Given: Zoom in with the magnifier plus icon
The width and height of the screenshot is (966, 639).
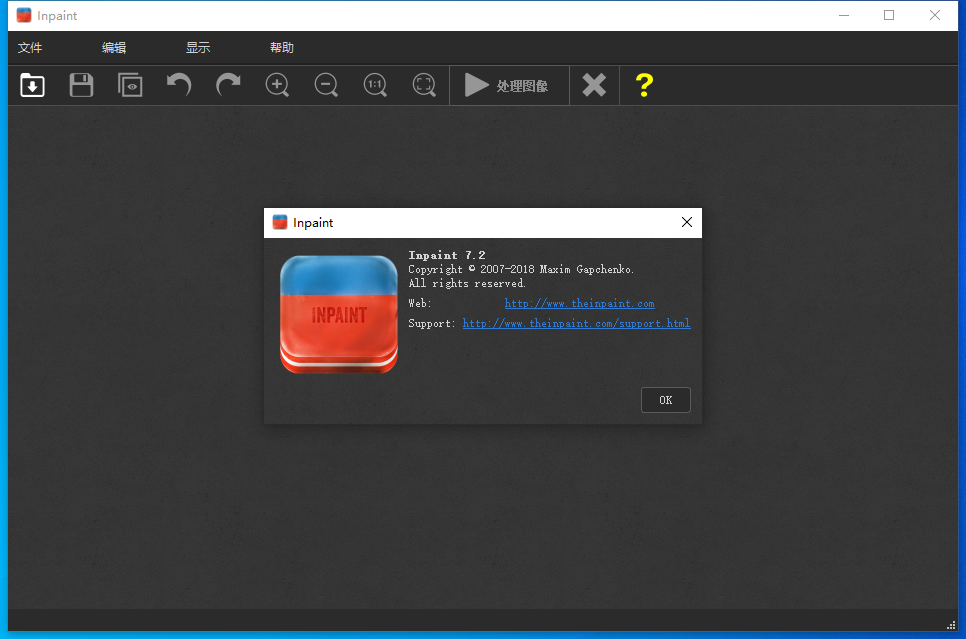Looking at the screenshot, I should pos(277,85).
